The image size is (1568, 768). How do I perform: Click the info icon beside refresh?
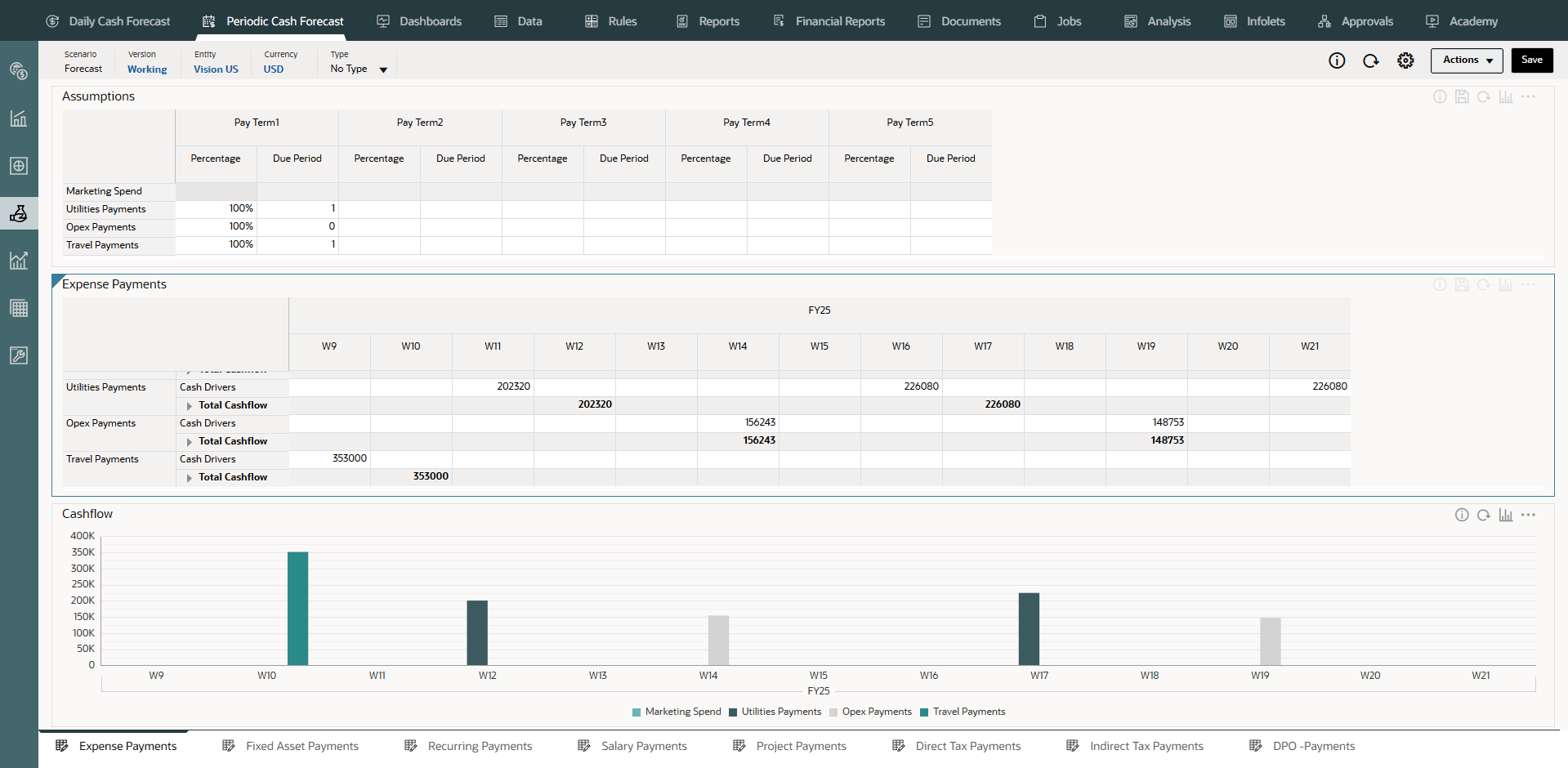pos(1337,60)
